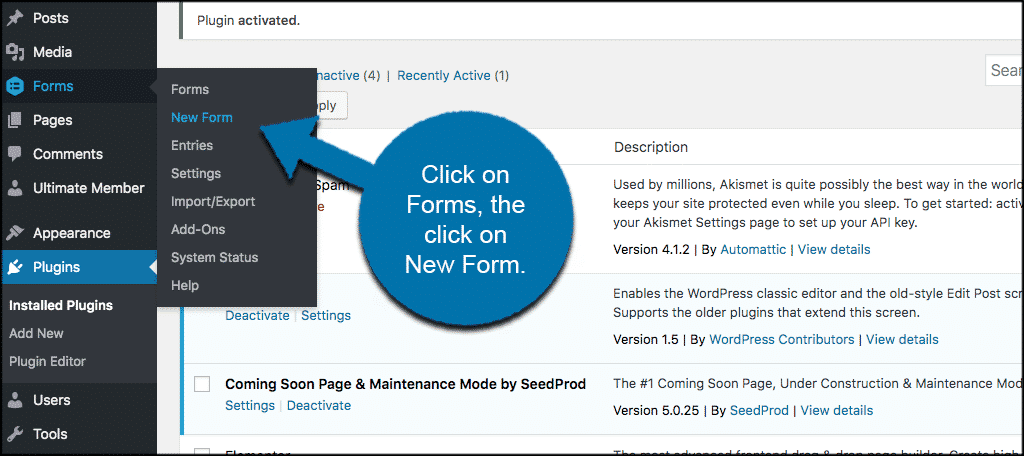Image resolution: width=1024 pixels, height=456 pixels.
Task: Click the Pages icon in sidebar
Action: point(14,120)
